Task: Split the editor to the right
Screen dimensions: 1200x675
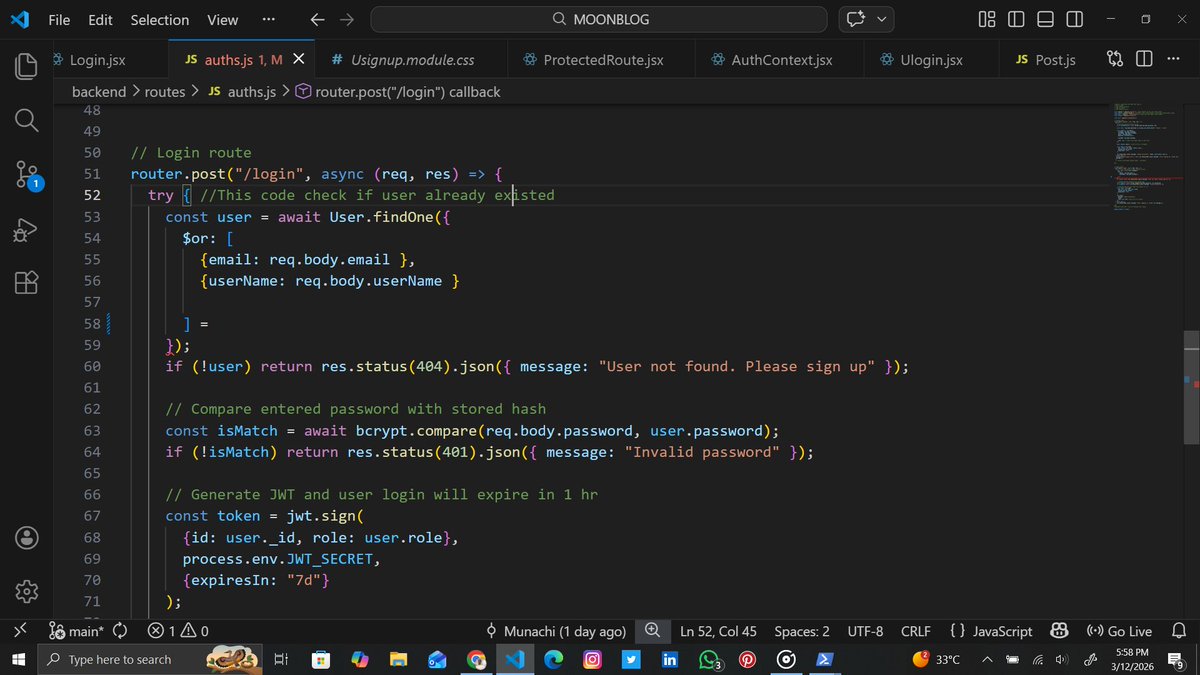Action: (x=1144, y=59)
